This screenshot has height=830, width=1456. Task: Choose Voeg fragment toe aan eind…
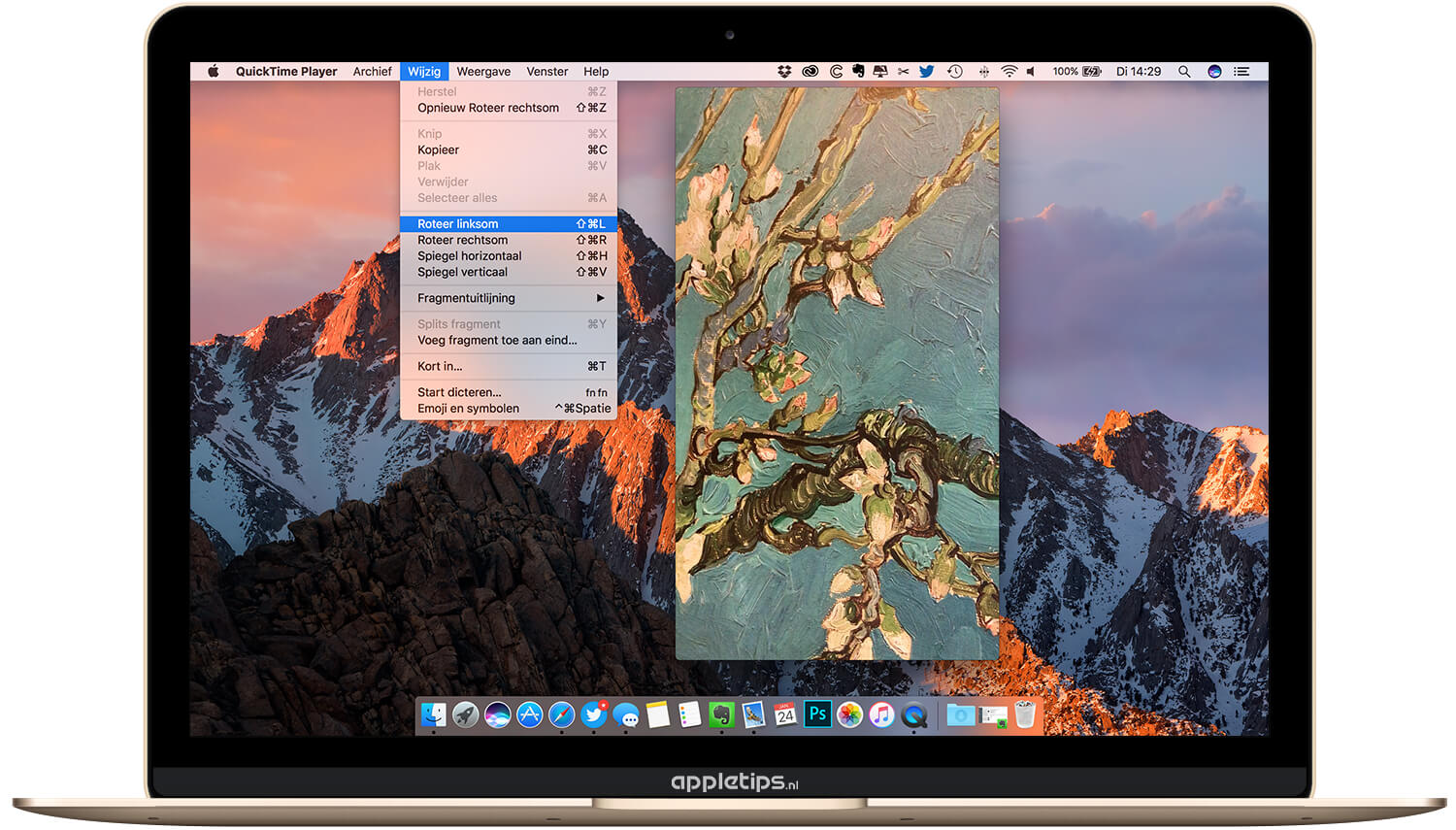point(509,340)
